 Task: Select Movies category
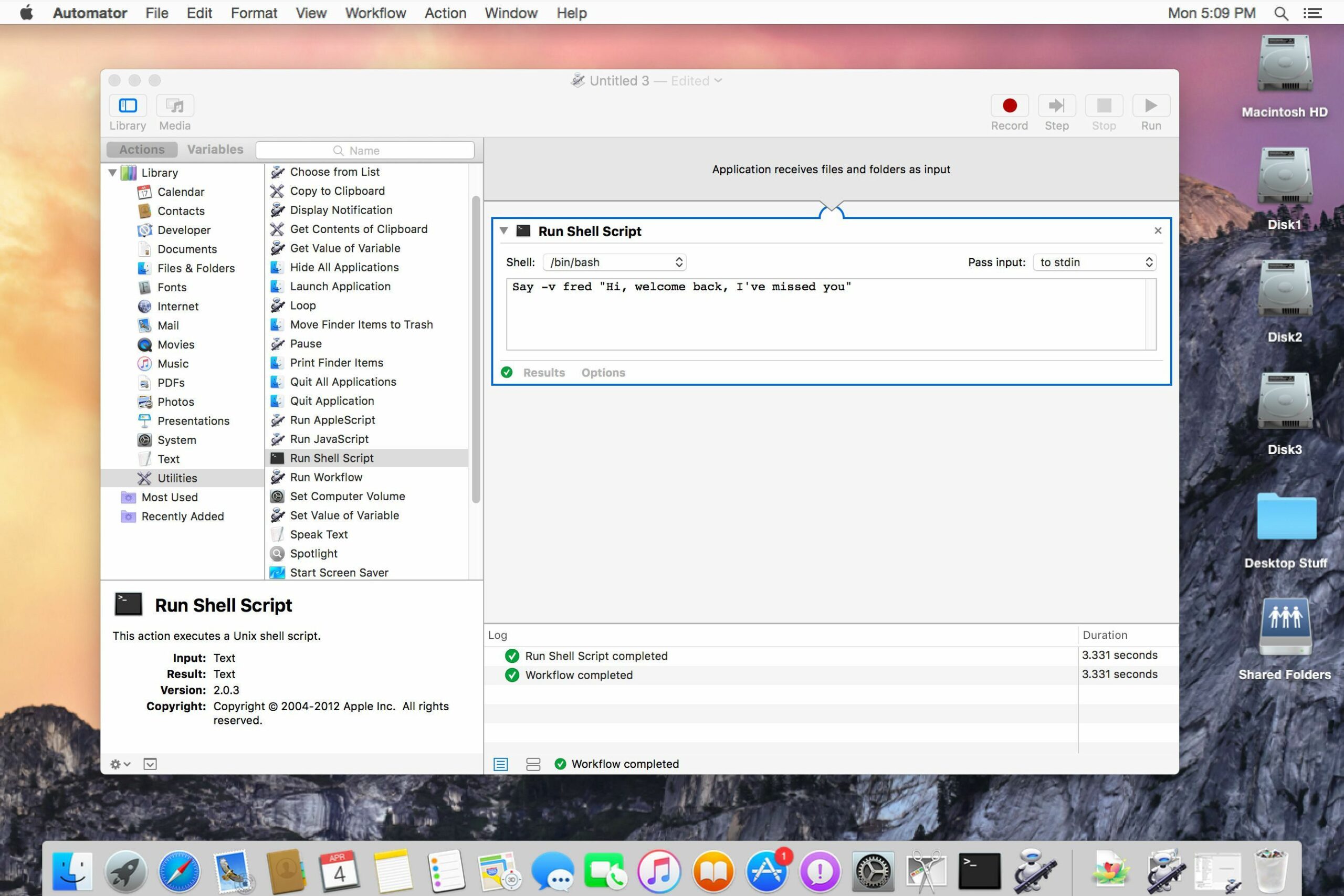coord(175,344)
